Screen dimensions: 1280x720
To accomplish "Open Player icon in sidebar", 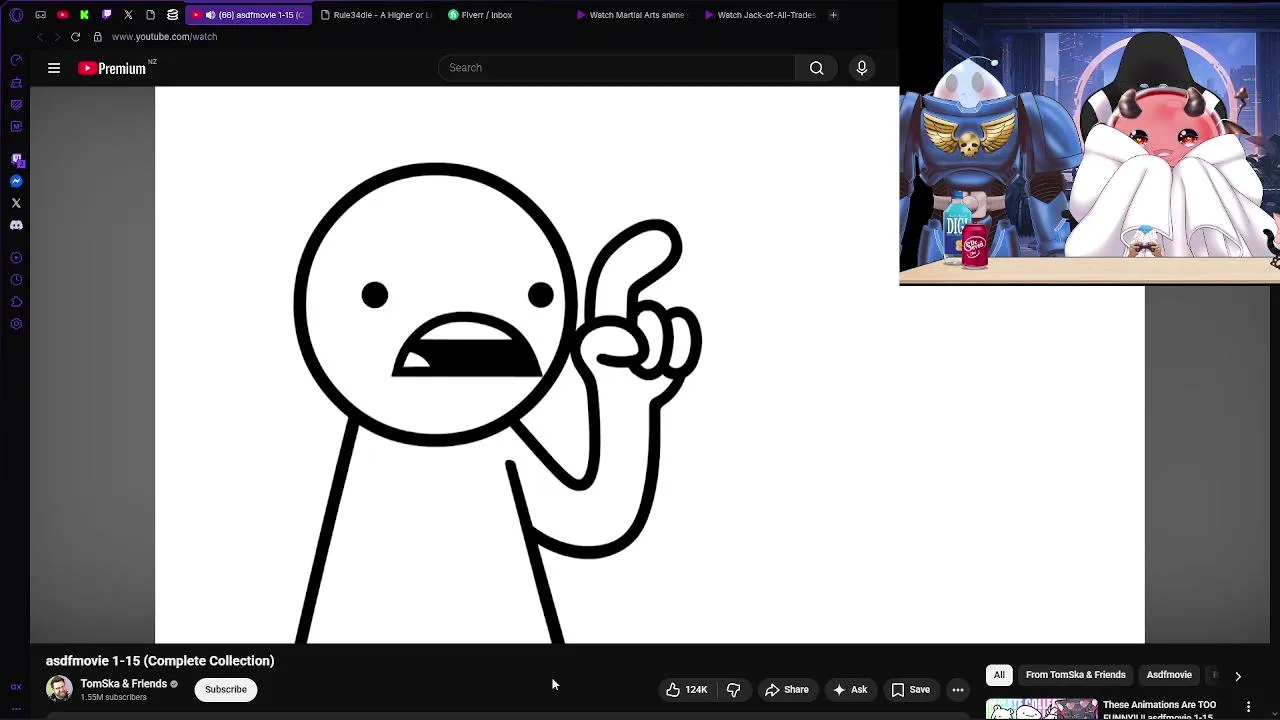I will point(16,258).
